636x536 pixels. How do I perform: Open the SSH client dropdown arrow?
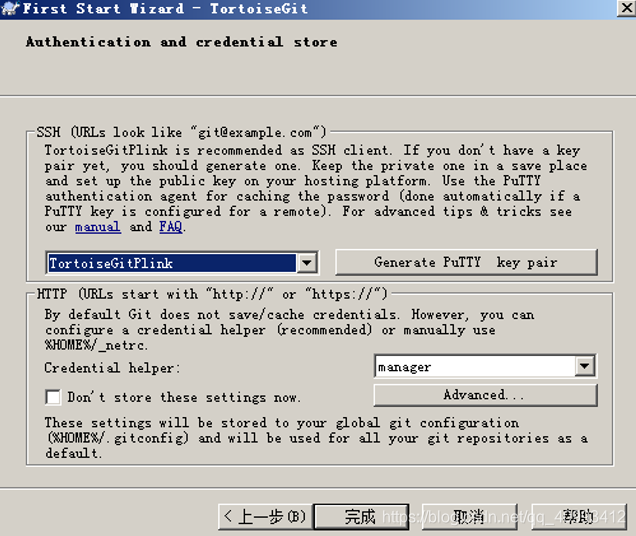point(307,263)
